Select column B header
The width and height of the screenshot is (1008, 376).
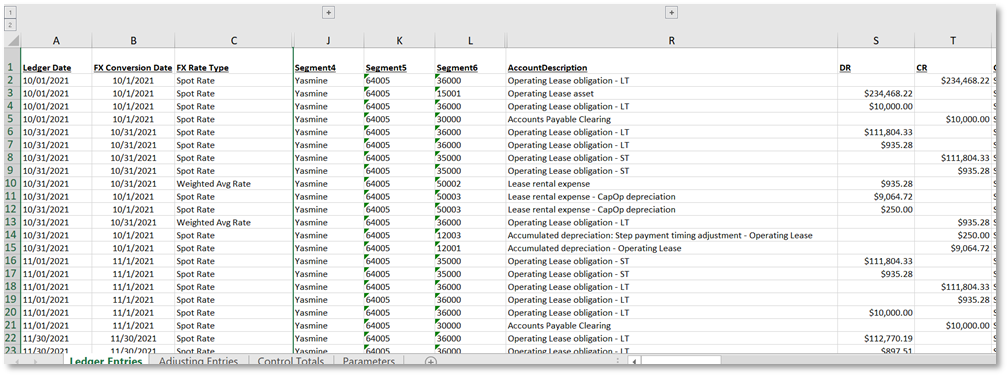[133, 40]
